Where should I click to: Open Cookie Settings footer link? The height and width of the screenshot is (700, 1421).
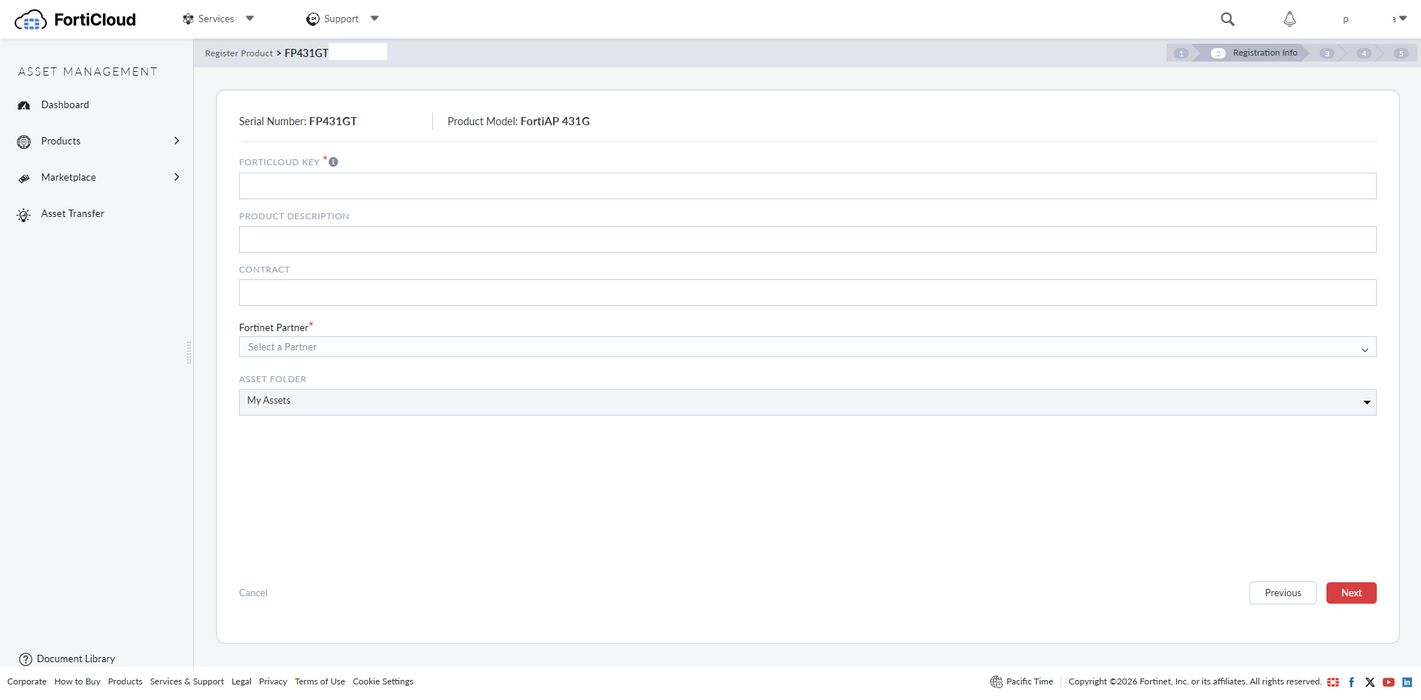[x=383, y=682]
